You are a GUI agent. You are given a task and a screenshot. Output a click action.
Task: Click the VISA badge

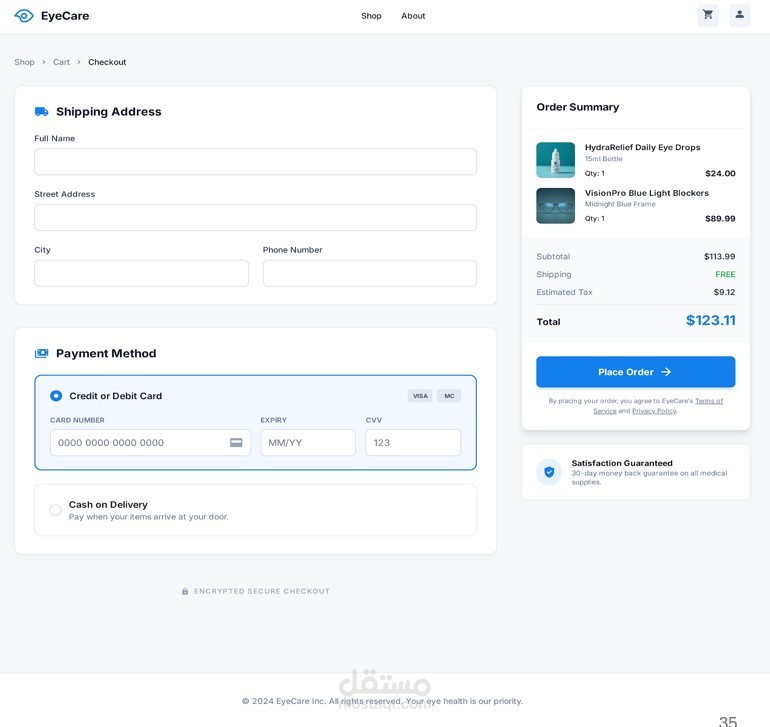(x=420, y=396)
